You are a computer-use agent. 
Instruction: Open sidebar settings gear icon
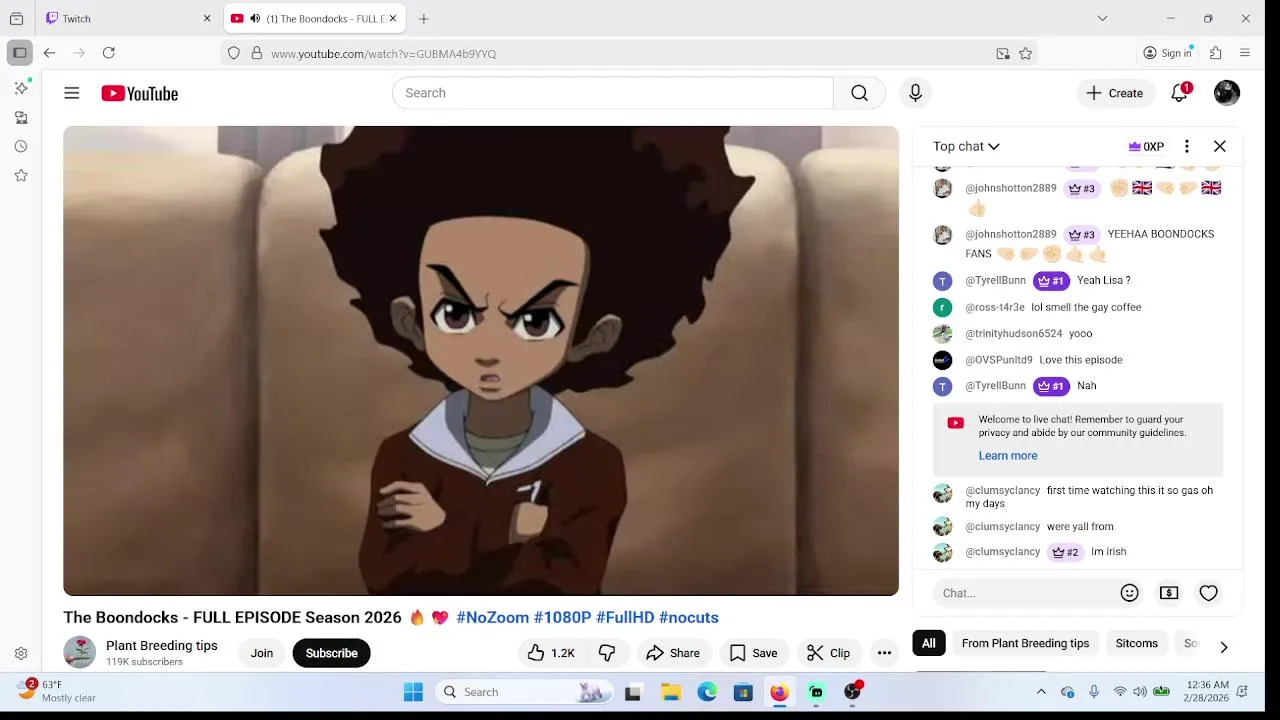[x=21, y=654]
